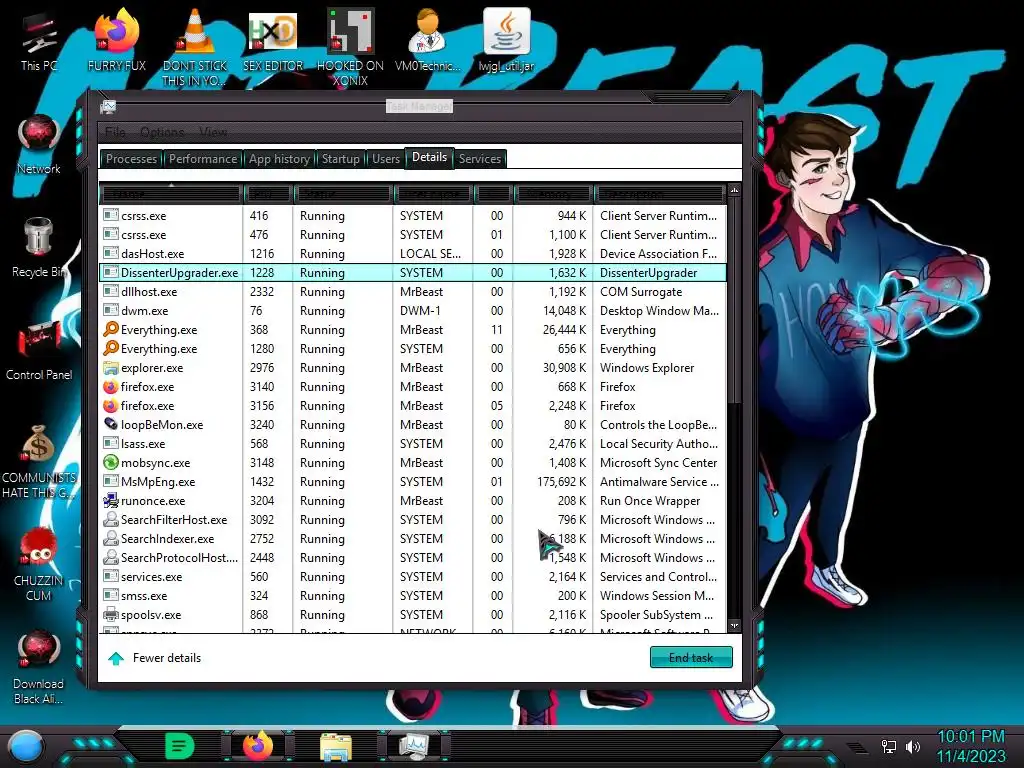
Task: Select the DissenterUpgrader.exe process row
Action: tap(413, 272)
